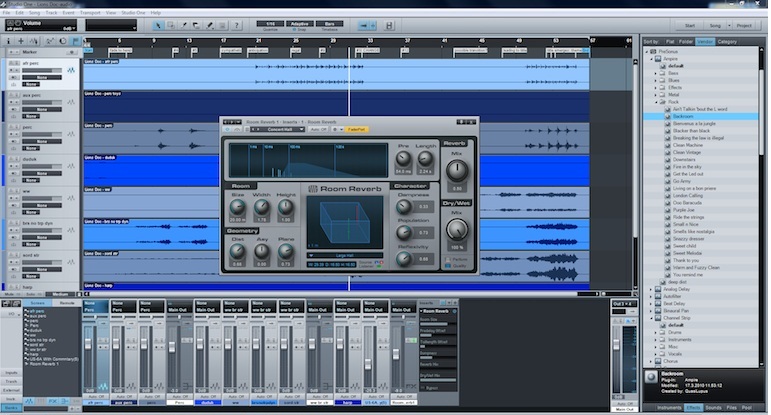771x415 pixels.
Task: Toggle Quality option in Room Reverb
Action: (x=448, y=266)
